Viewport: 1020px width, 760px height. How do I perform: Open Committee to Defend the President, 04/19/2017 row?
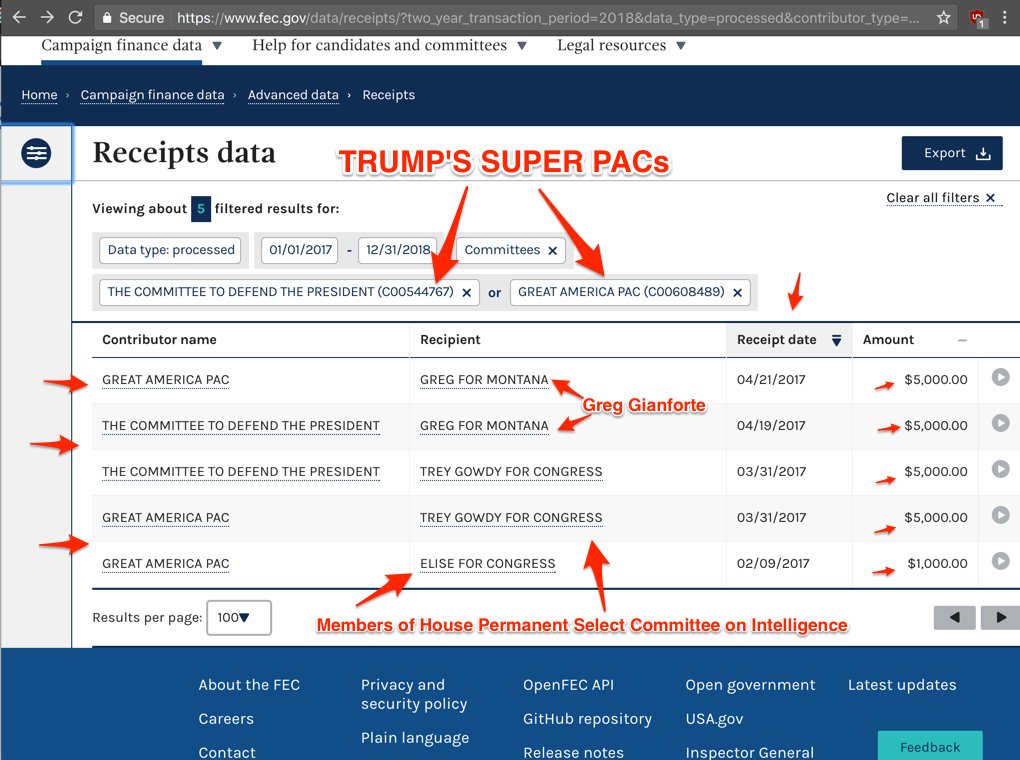241,426
